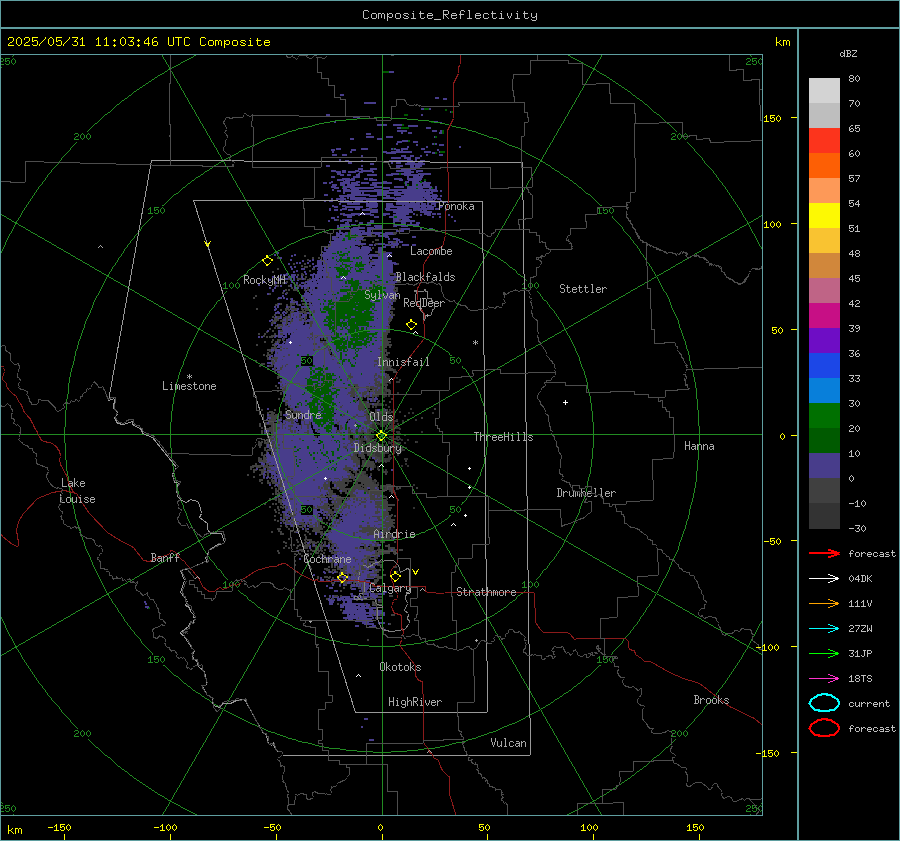Click the Hanna label
Image resolution: width=900 pixels, height=841 pixels.
click(x=699, y=446)
